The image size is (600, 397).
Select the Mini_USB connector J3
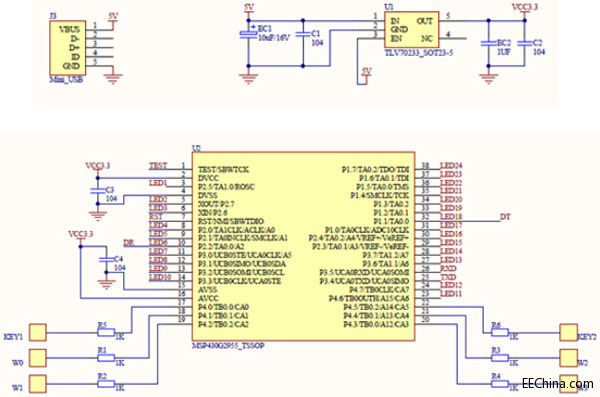click(67, 48)
